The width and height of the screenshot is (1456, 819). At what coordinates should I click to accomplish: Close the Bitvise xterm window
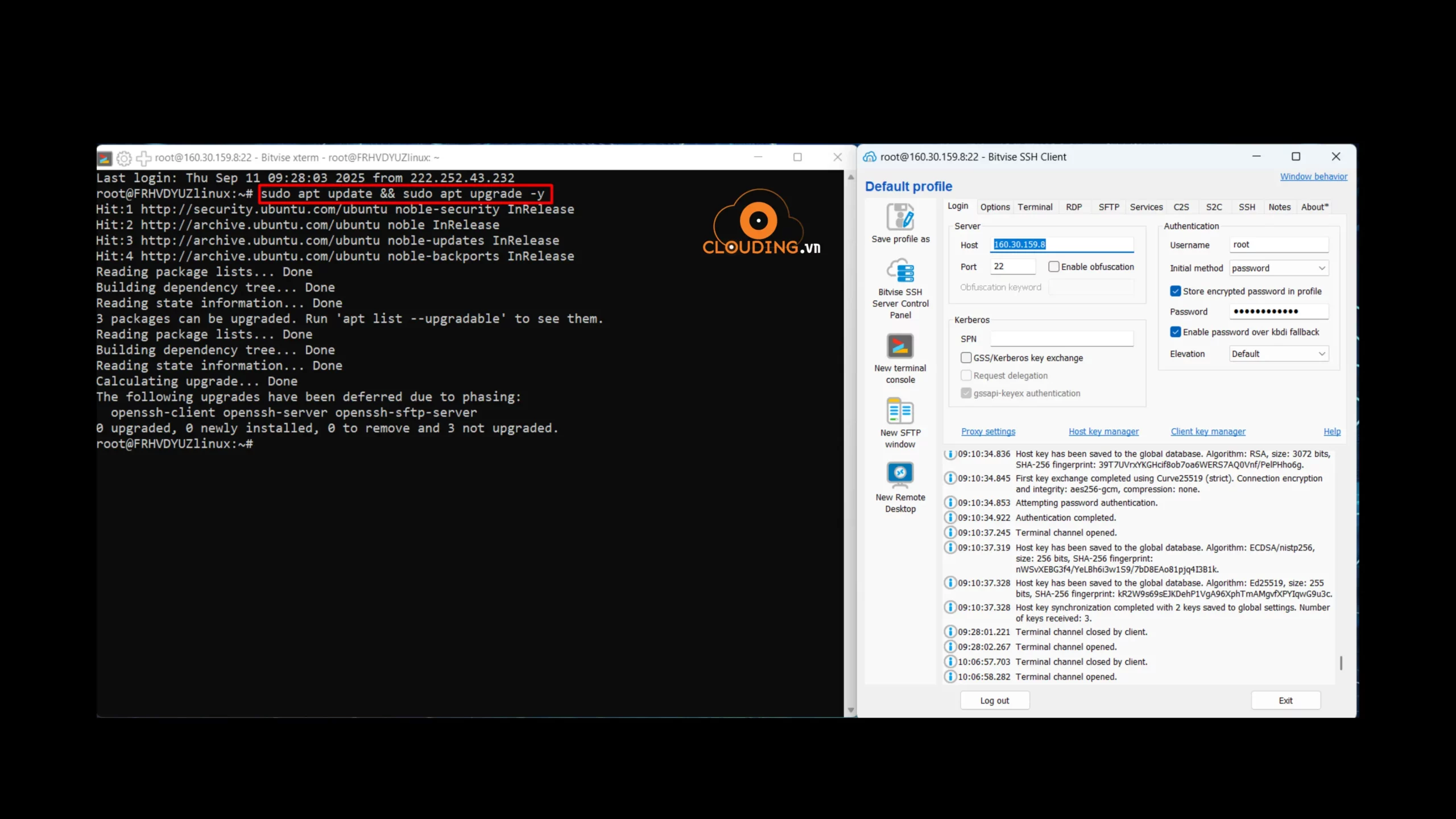(x=837, y=158)
